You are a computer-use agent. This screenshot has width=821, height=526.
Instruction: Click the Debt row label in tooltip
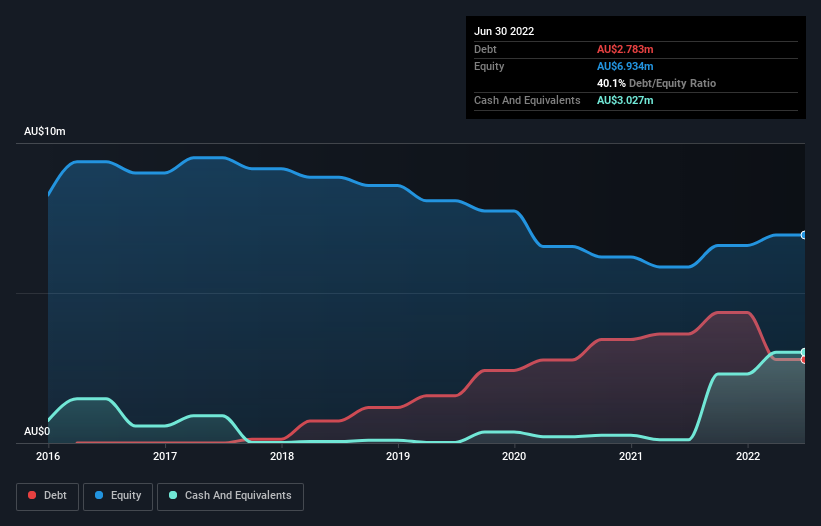pos(485,49)
